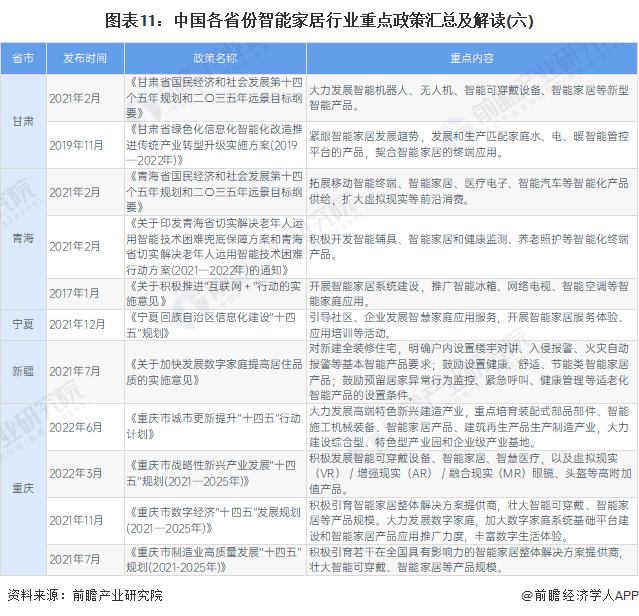The width and height of the screenshot is (639, 616).
Task: Select date 2021年11月 for Chongqing
Action: click(x=76, y=520)
